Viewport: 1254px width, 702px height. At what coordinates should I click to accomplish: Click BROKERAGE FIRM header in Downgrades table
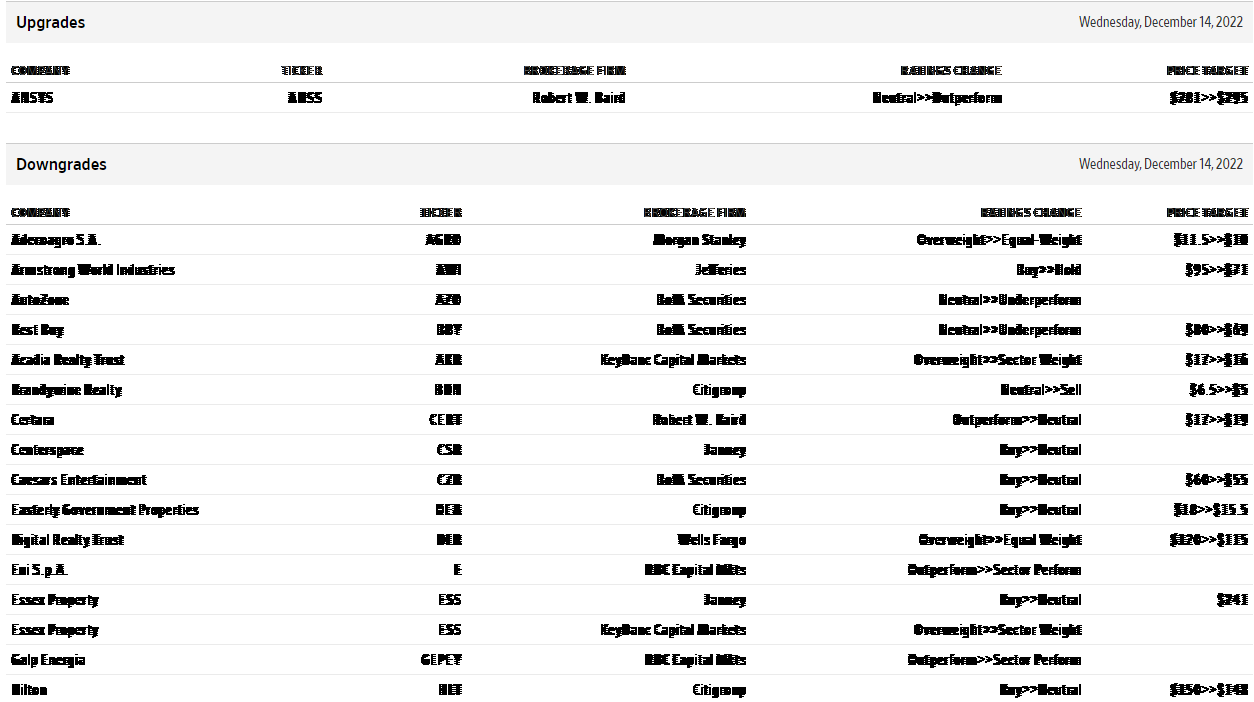(x=694, y=213)
